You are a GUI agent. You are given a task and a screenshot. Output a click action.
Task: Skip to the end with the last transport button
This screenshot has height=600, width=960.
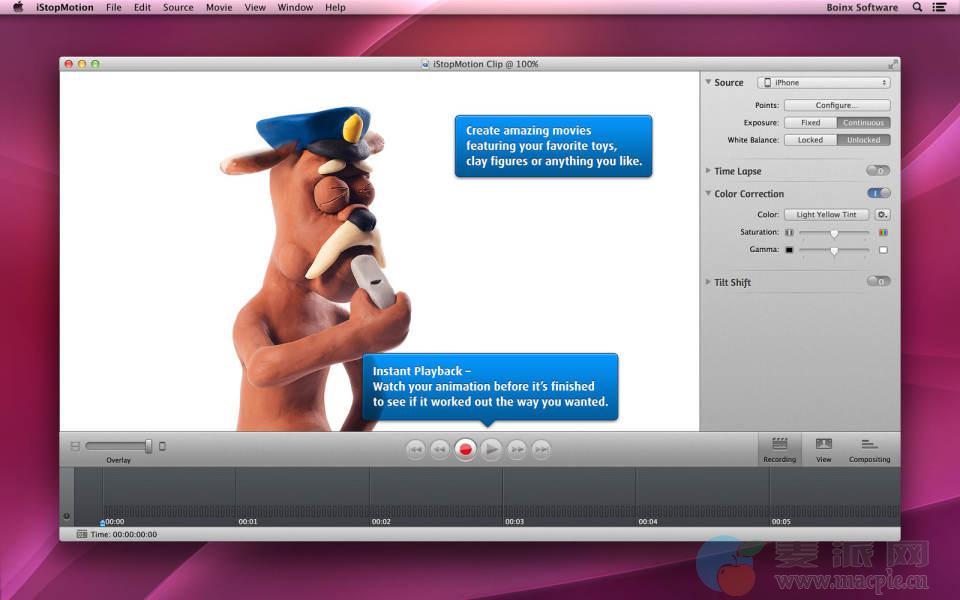[x=541, y=450]
